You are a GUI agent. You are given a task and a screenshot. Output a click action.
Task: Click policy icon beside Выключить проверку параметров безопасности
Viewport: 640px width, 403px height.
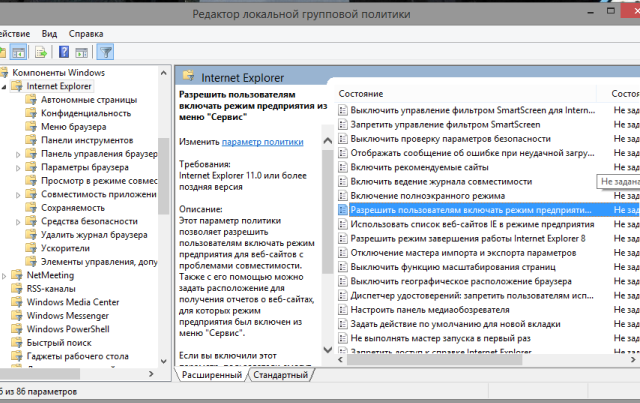pyautogui.click(x=343, y=138)
